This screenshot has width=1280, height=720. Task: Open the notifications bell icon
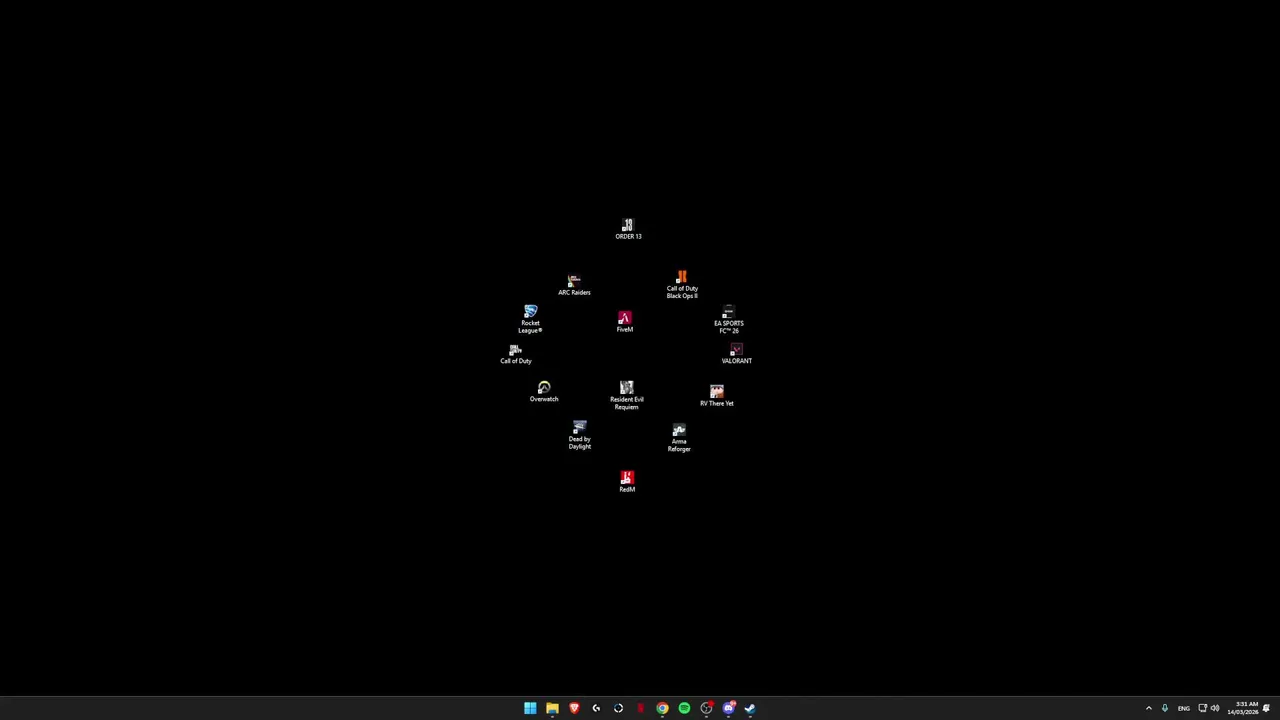click(x=1266, y=708)
